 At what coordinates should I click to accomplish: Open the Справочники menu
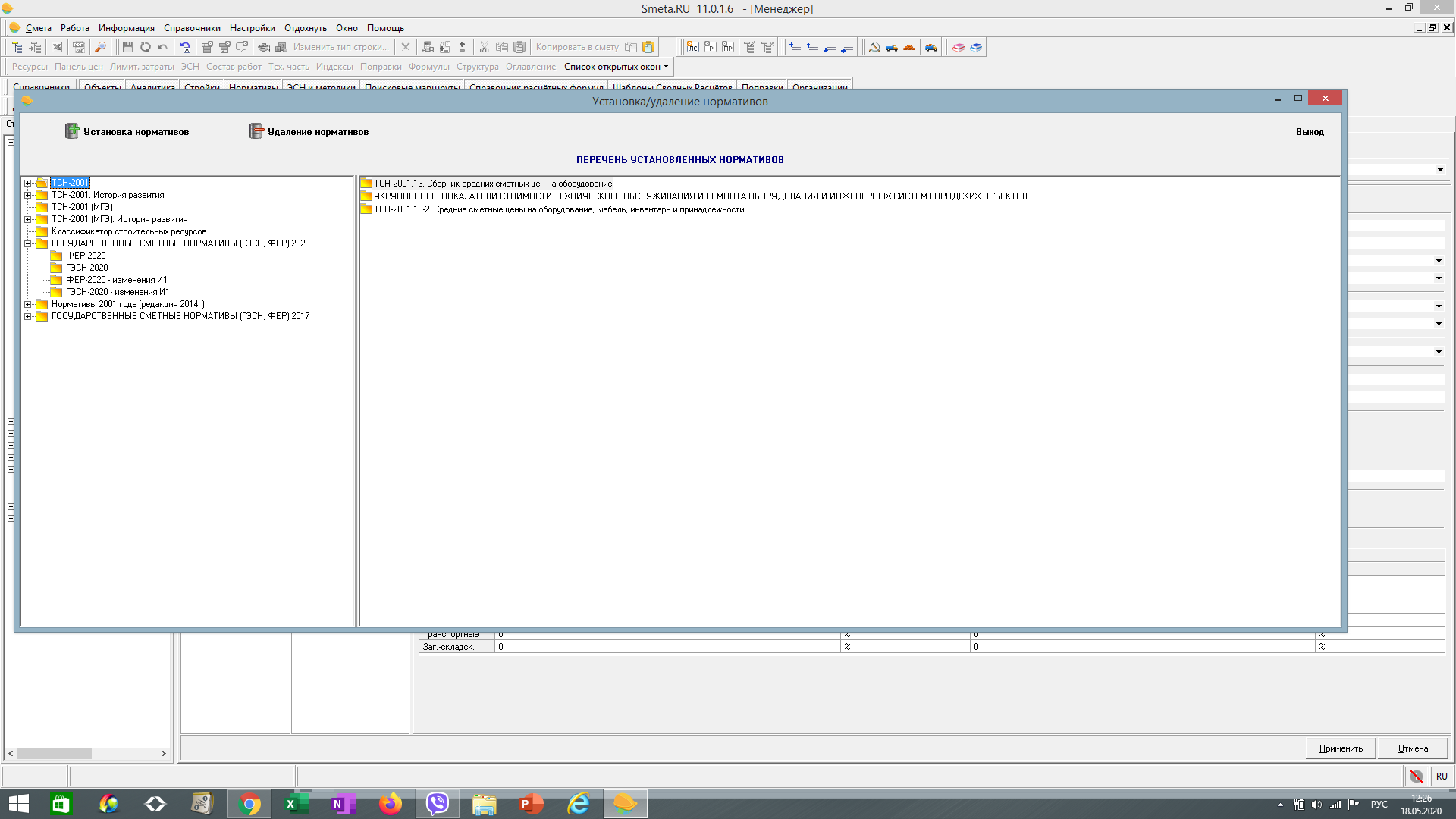(x=192, y=28)
